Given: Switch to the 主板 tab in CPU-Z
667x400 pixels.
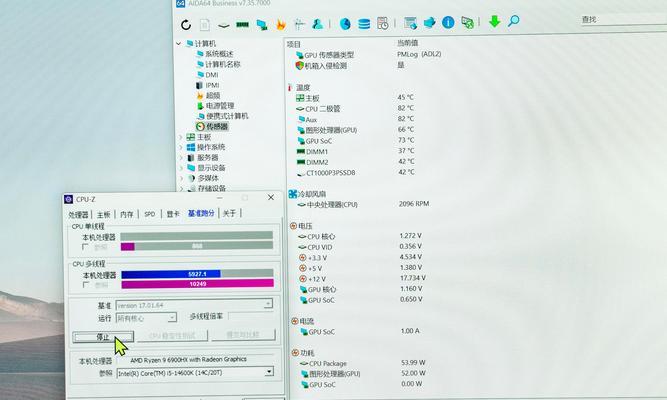Looking at the screenshot, I should tap(103, 214).
